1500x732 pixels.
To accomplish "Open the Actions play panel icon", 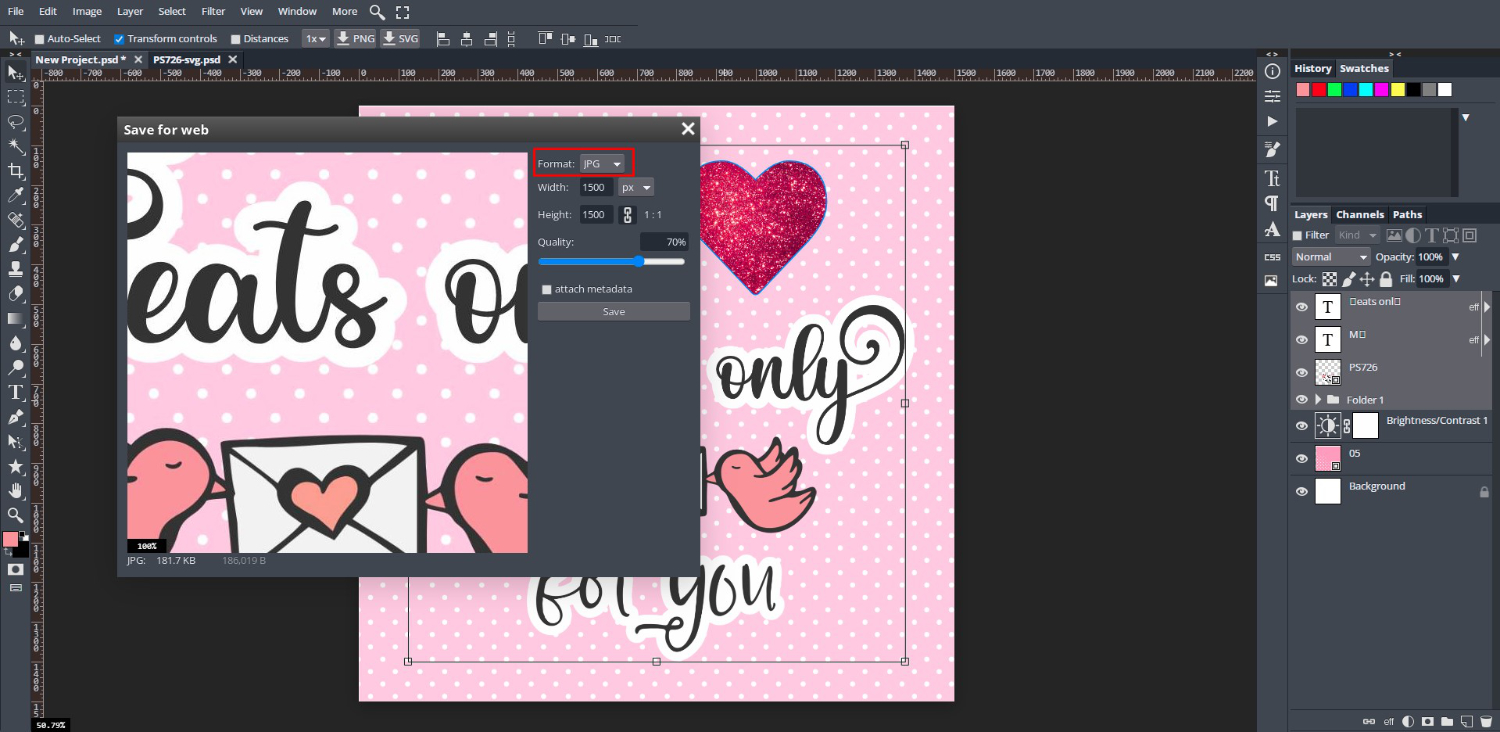I will tap(1272, 121).
